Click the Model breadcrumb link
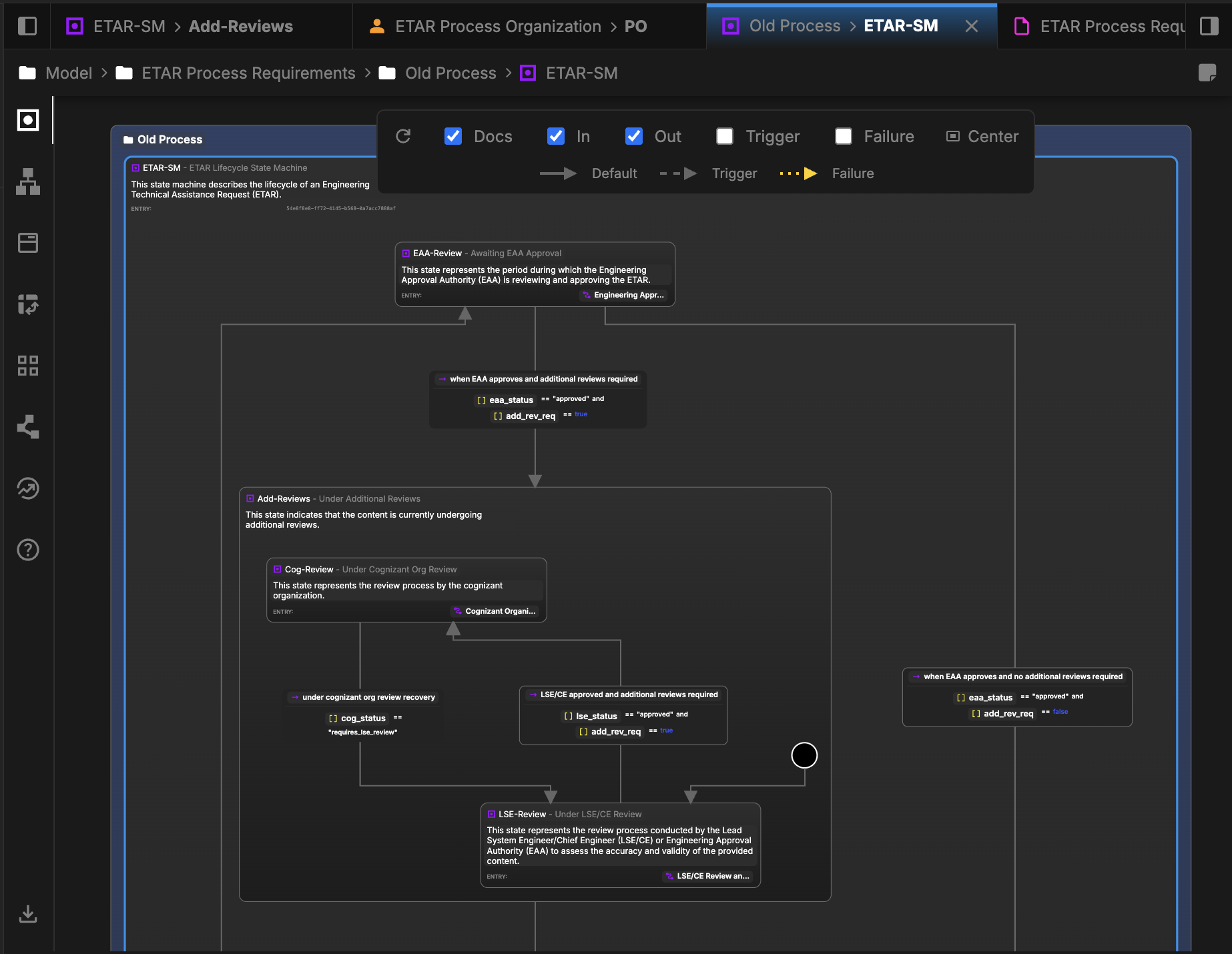Image resolution: width=1232 pixels, height=954 pixels. pyautogui.click(x=69, y=73)
